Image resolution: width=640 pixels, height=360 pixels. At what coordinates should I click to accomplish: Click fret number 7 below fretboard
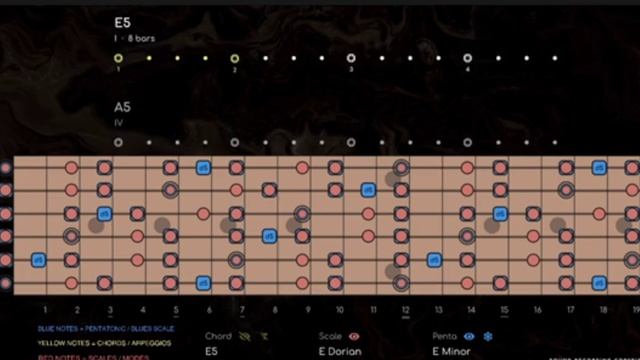click(242, 311)
